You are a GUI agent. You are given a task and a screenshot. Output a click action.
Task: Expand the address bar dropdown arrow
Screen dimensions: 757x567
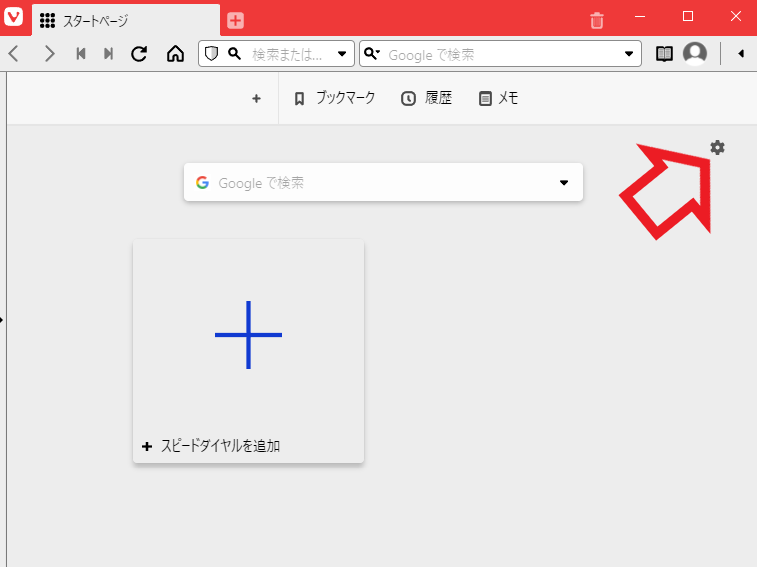pos(342,54)
